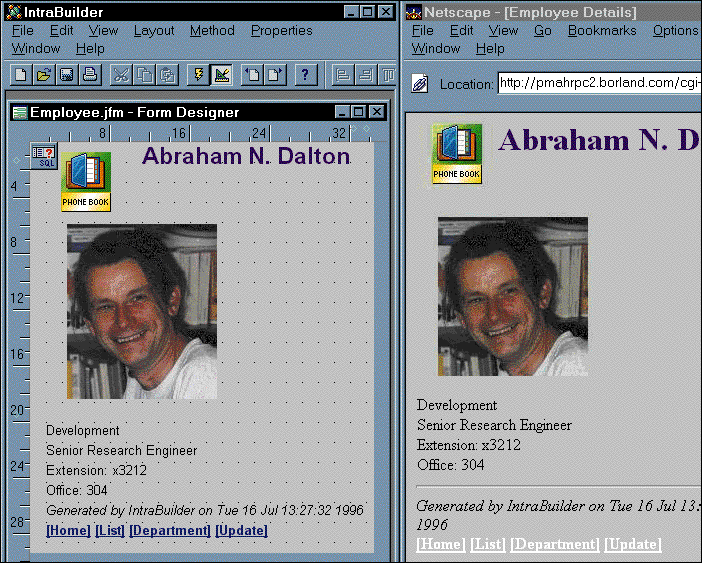Open Netscape Bookmarks menu

point(602,30)
